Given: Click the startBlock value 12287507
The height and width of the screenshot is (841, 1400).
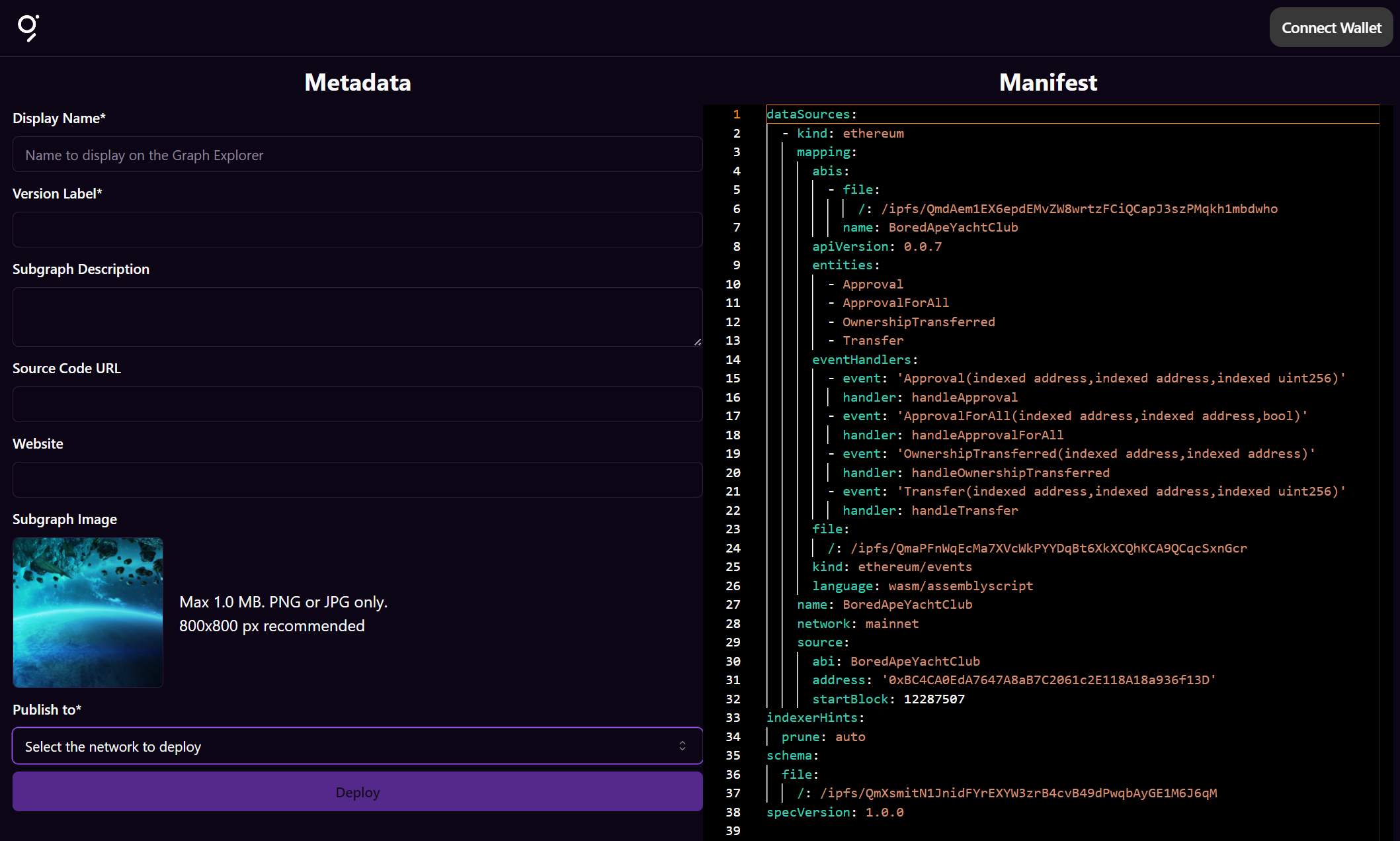Looking at the screenshot, I should point(934,699).
